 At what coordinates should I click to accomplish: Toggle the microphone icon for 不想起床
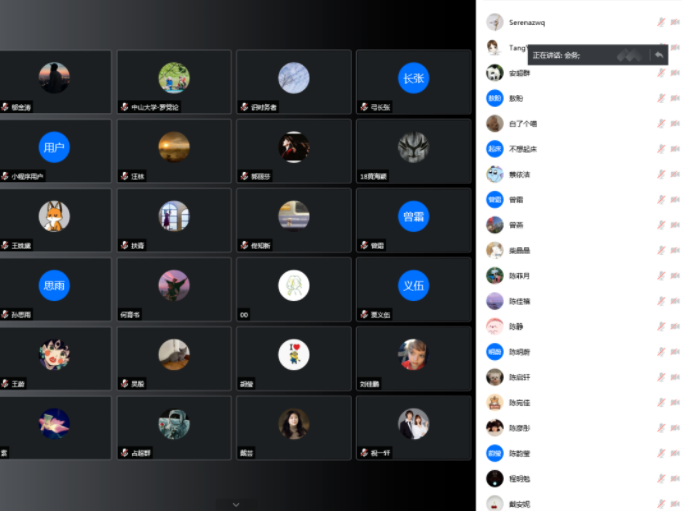tap(661, 149)
